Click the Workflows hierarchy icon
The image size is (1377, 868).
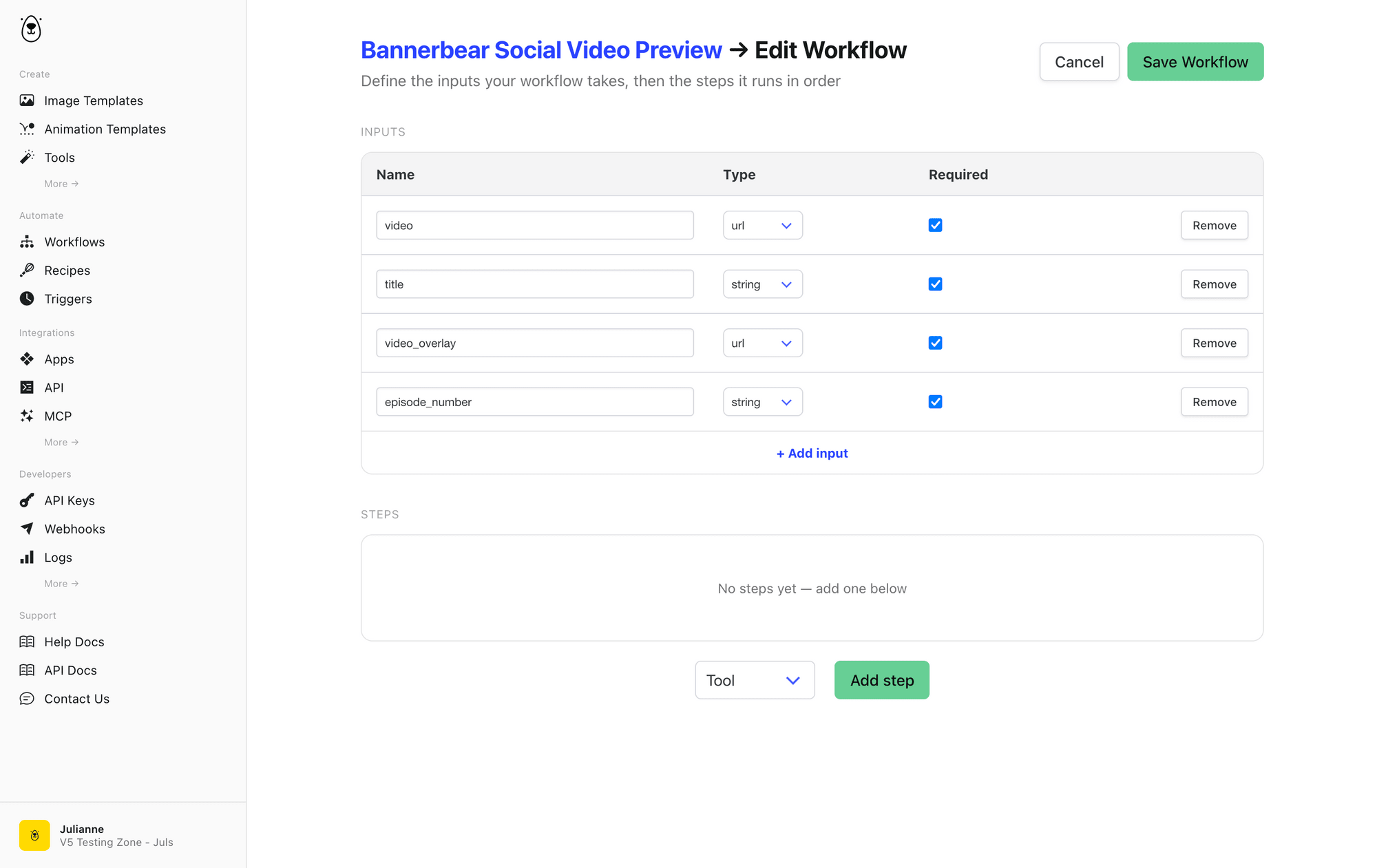(x=27, y=242)
